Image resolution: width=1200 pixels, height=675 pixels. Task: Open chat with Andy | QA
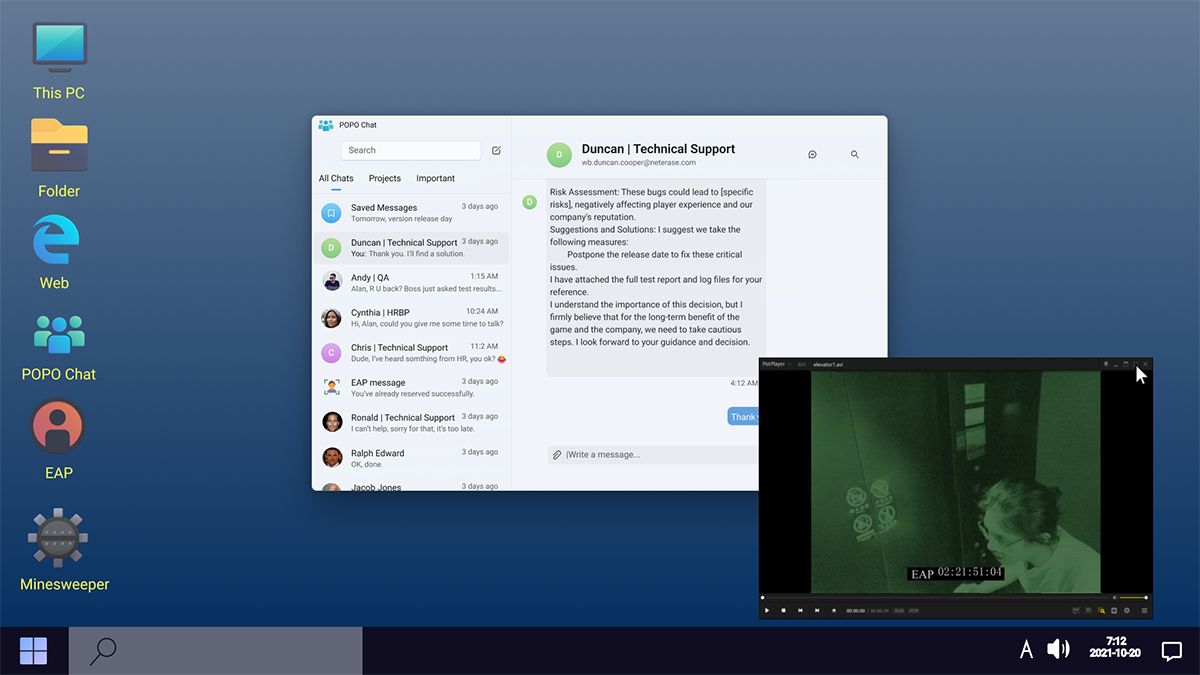412,283
